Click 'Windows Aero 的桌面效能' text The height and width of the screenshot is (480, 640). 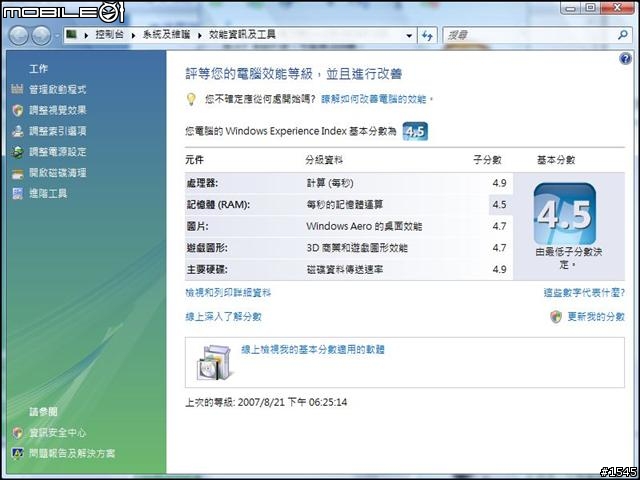(x=364, y=226)
